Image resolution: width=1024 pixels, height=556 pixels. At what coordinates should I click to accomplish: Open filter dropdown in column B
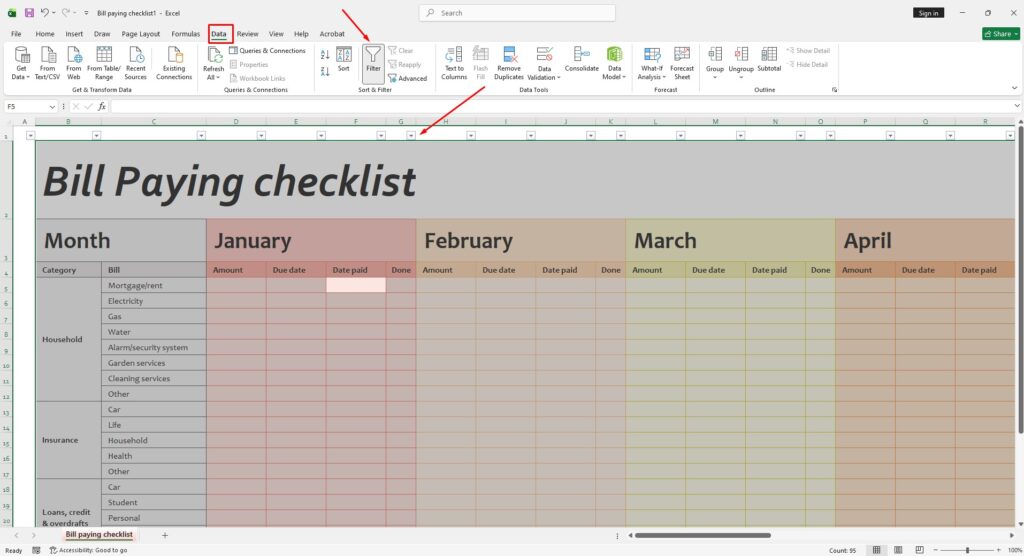point(96,135)
